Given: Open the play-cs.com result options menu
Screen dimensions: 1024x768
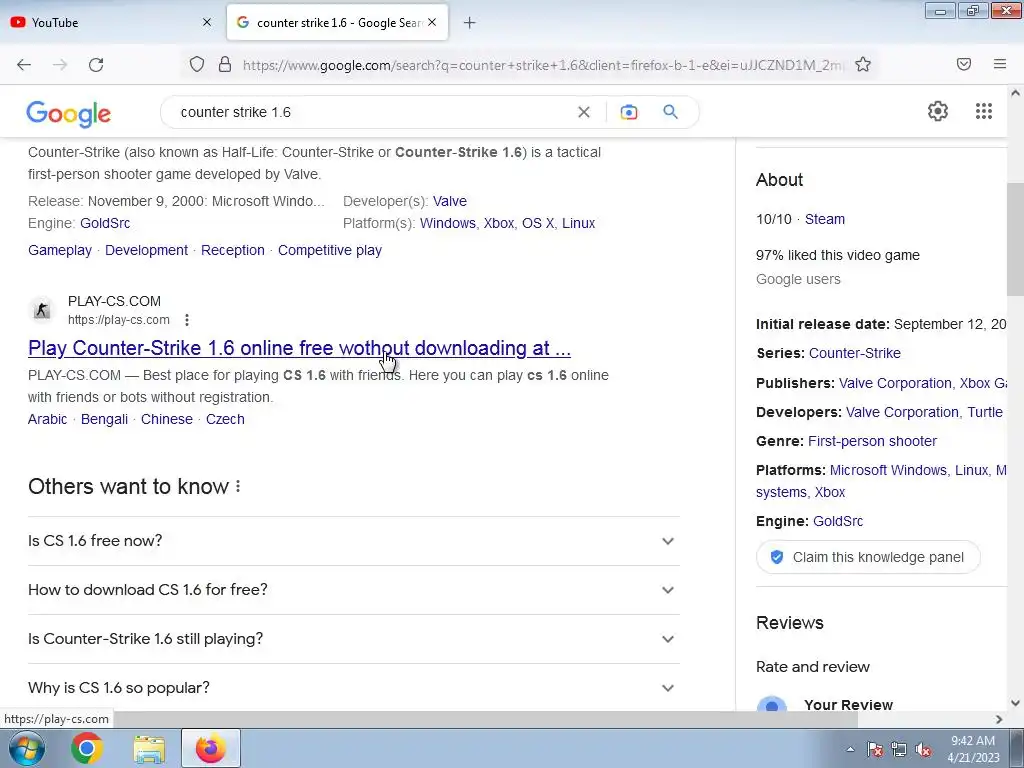Looking at the screenshot, I should [187, 320].
